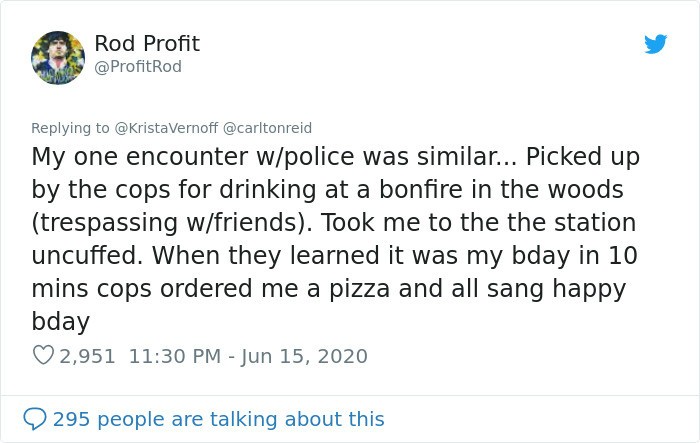The height and width of the screenshot is (443, 700).
Task: Click the 2,951 like count
Action: [88, 356]
